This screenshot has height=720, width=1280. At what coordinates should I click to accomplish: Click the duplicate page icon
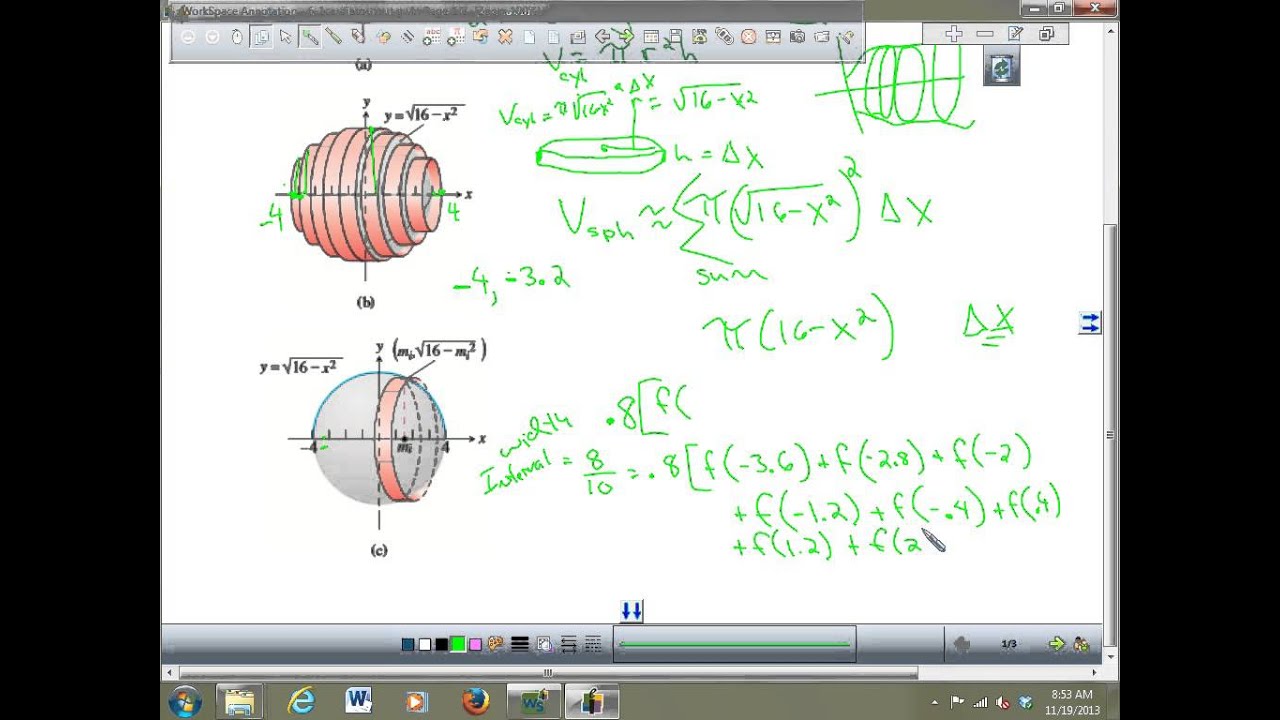pos(554,37)
